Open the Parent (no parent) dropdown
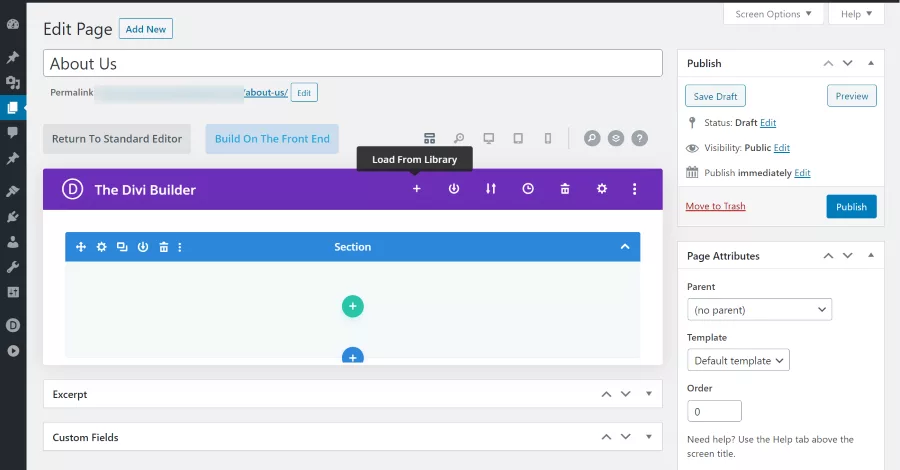This screenshot has width=900, height=470. (x=759, y=310)
